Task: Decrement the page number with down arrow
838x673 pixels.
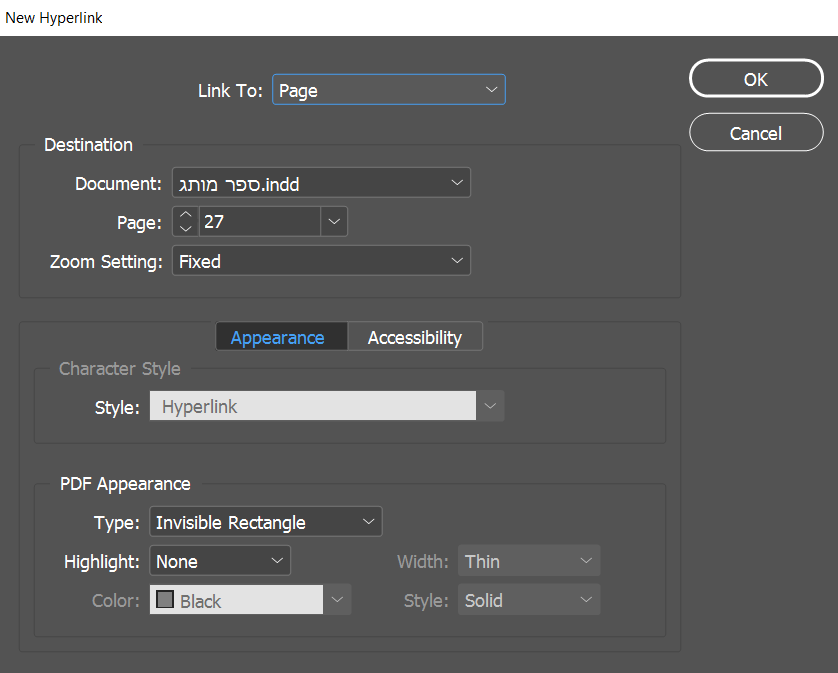Action: 185,229
